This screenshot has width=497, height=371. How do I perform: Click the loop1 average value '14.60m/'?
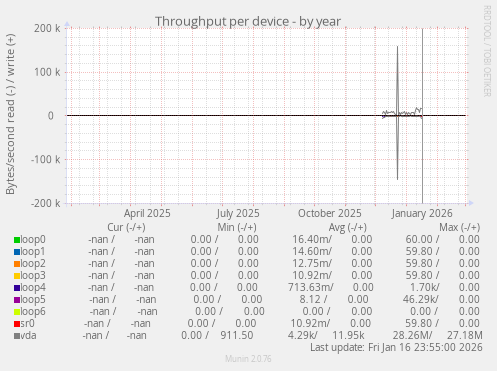tap(312, 251)
